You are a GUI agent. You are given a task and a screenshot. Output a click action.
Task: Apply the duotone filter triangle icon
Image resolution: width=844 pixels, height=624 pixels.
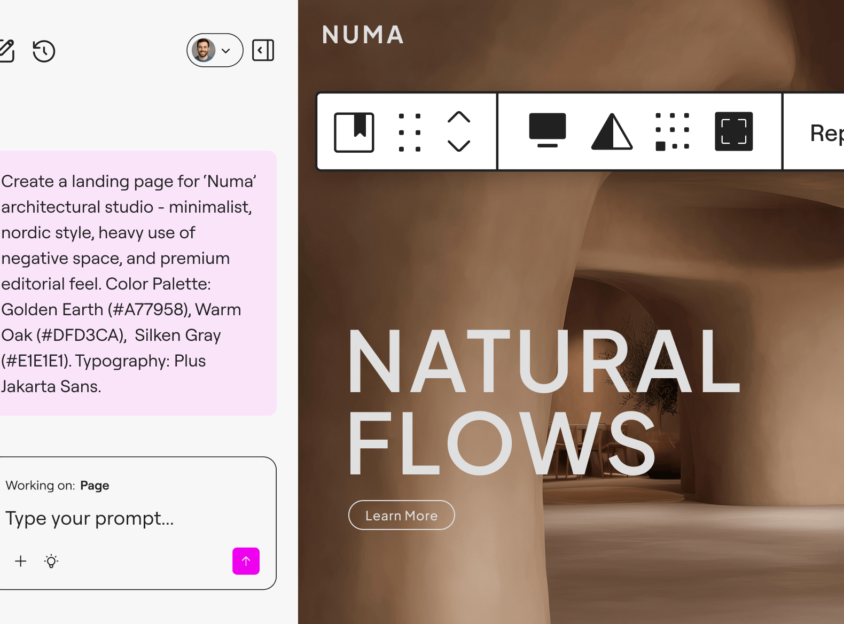tap(611, 132)
